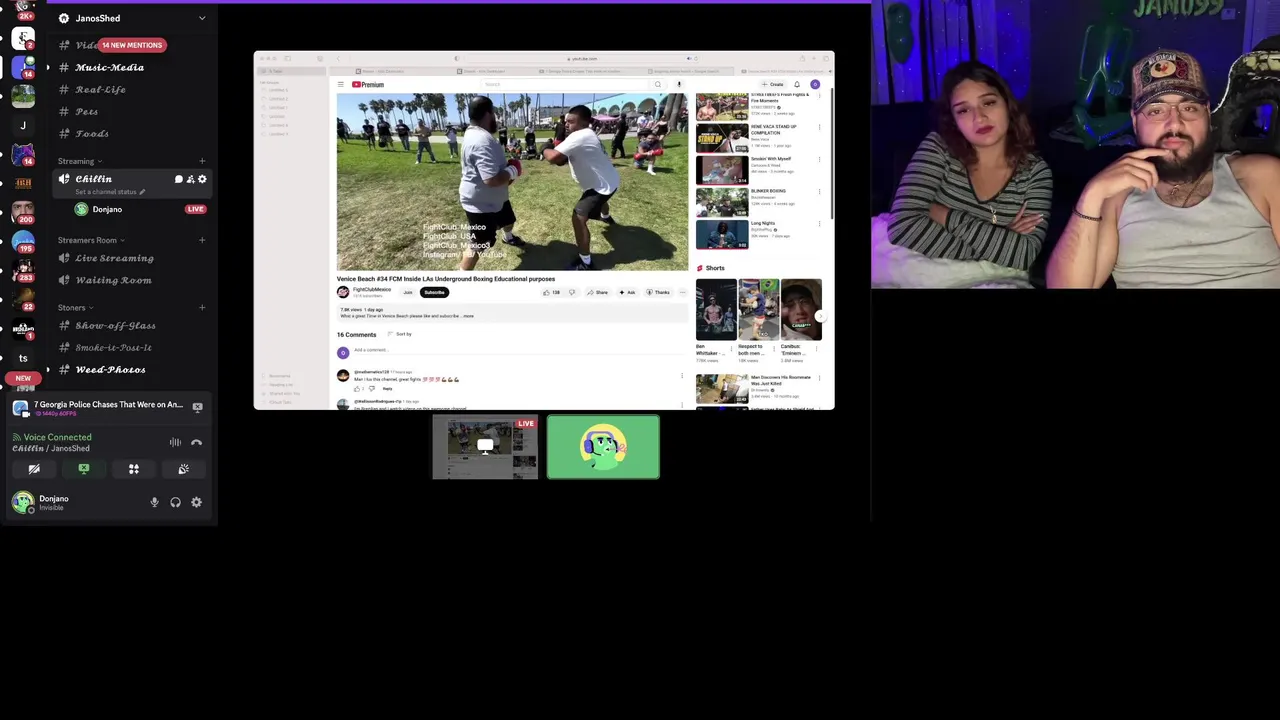
Task: Add a channel to Stoners category
Action: tap(202, 307)
